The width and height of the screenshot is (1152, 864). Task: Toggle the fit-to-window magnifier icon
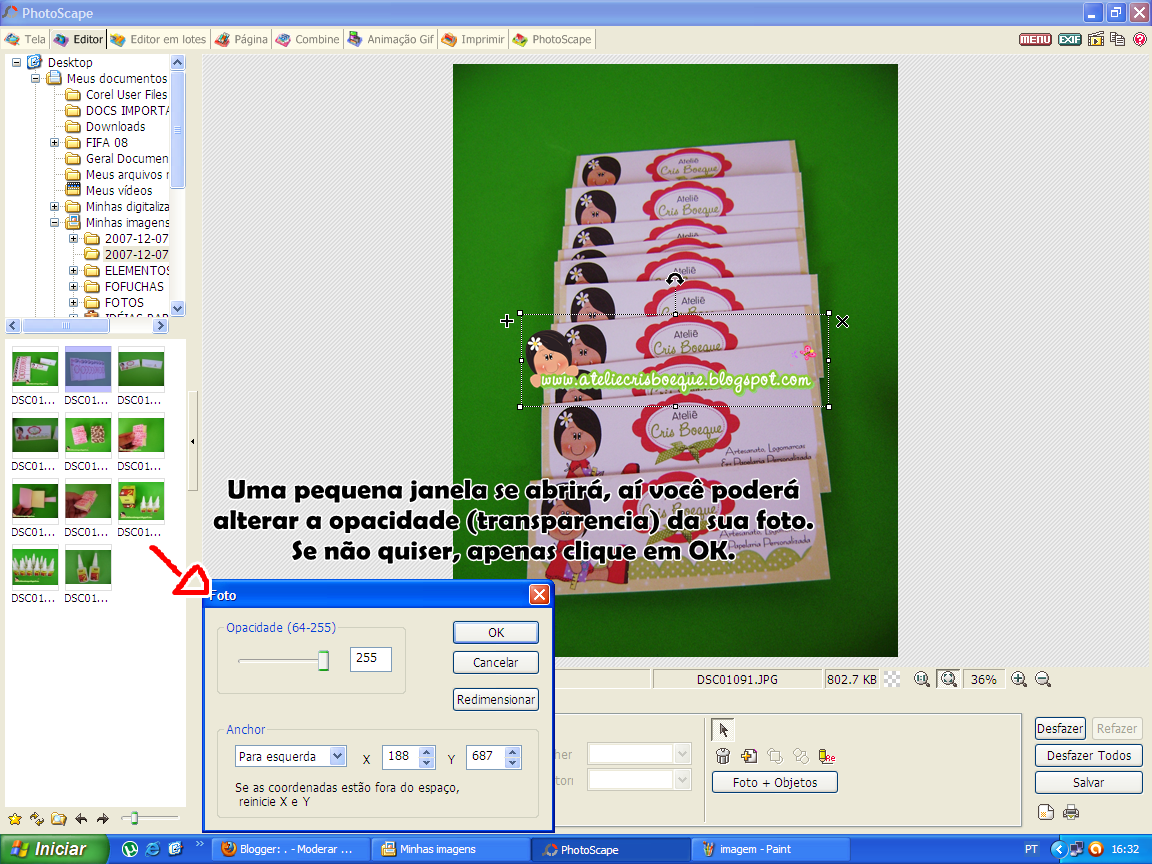[948, 680]
